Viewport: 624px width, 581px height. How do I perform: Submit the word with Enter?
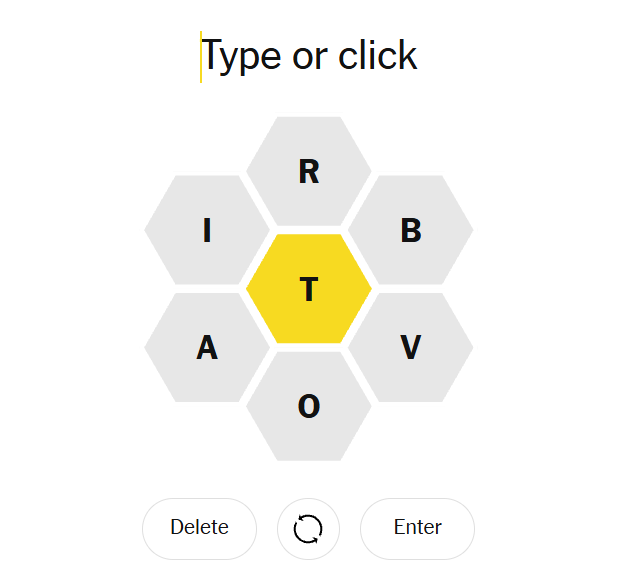tap(417, 528)
